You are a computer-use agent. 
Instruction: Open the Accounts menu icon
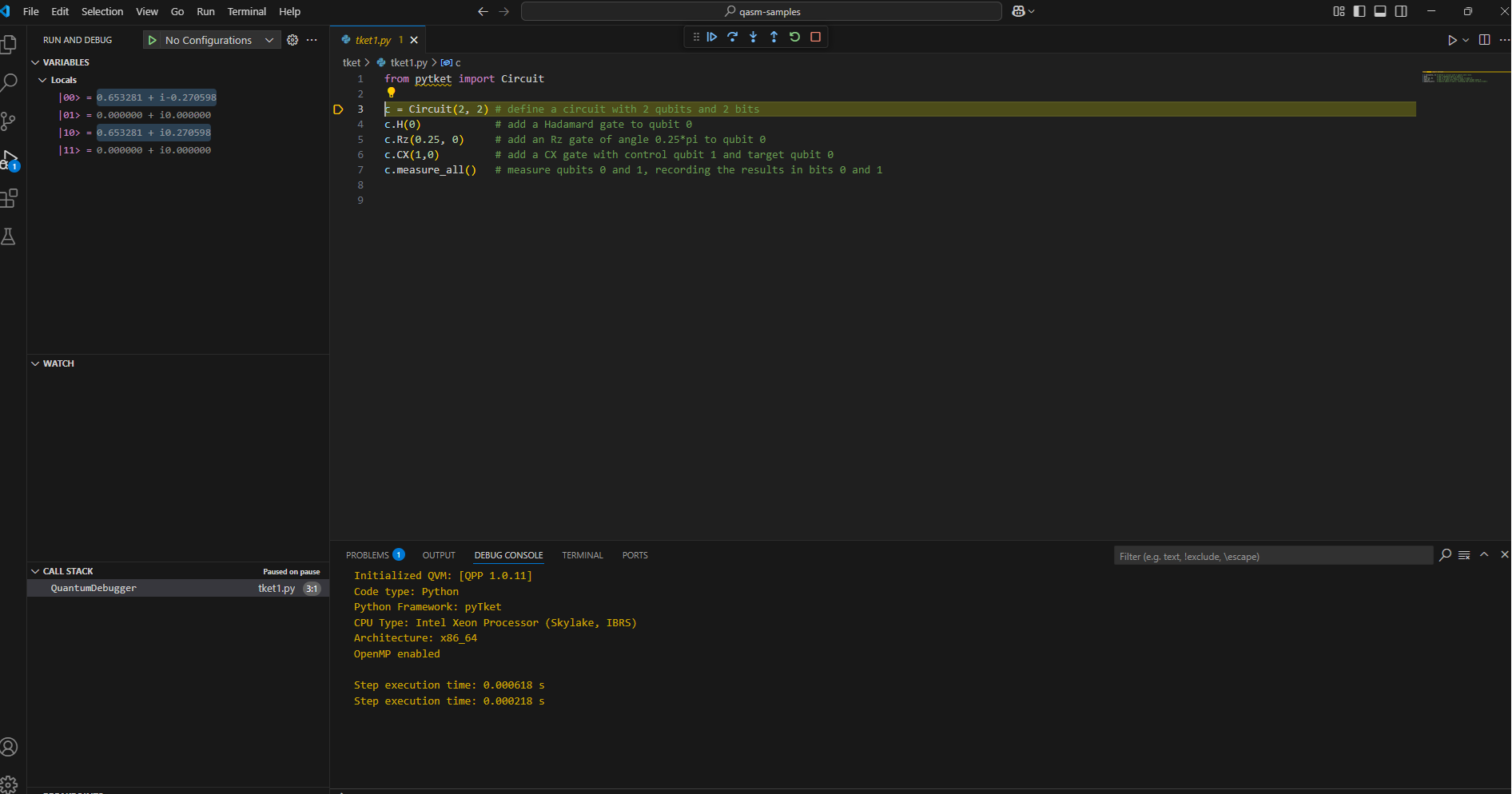pos(9,747)
